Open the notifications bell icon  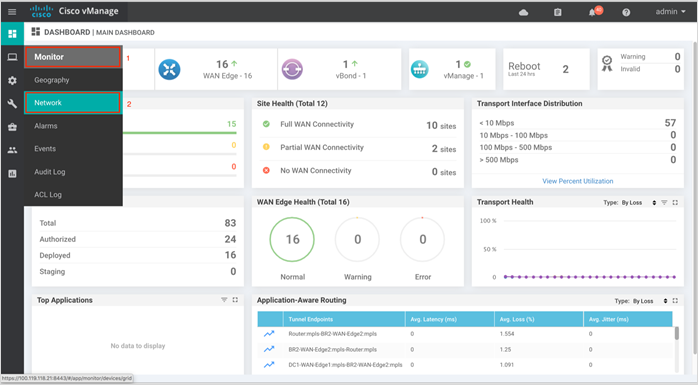[x=592, y=12]
